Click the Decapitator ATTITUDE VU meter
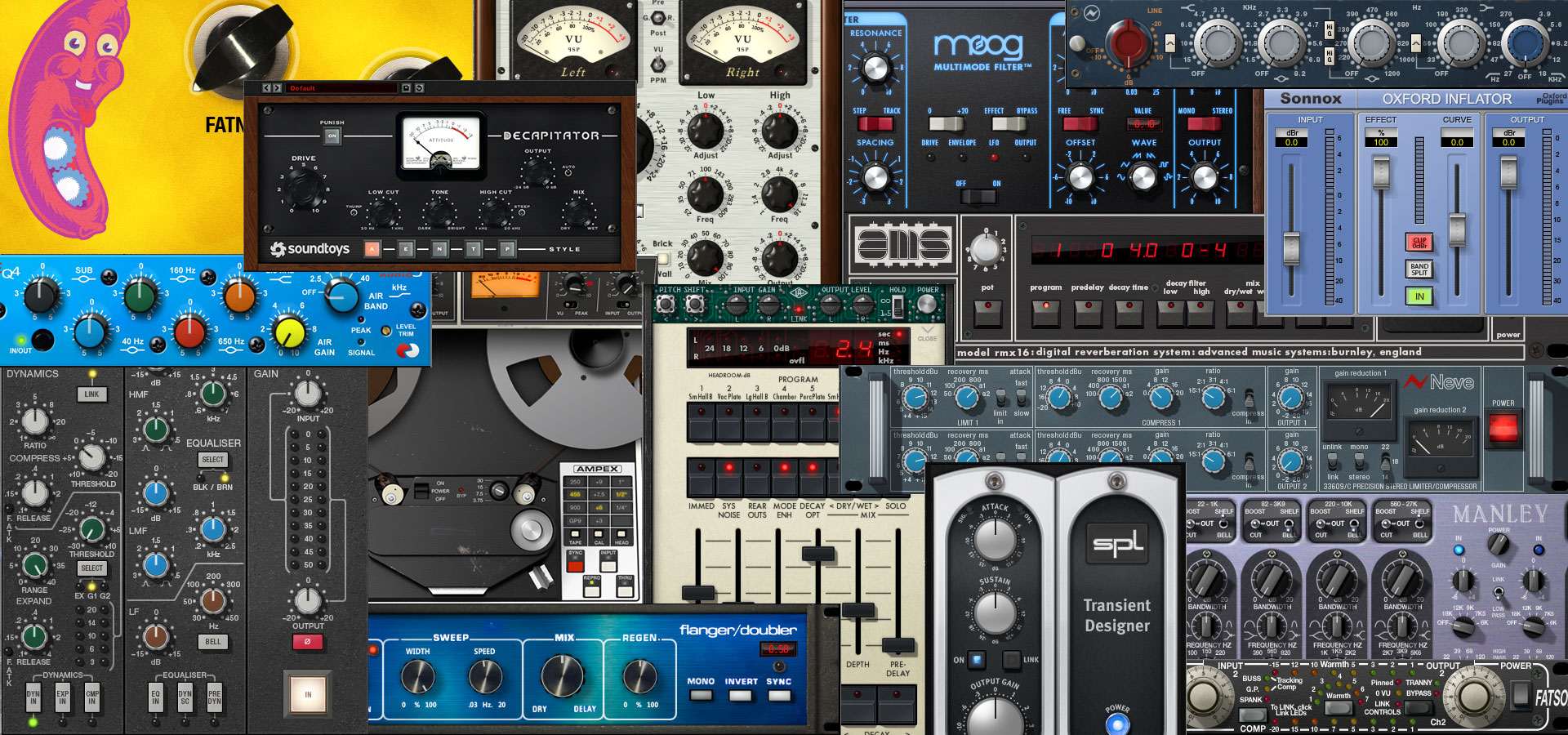The height and width of the screenshot is (735, 1568). (x=441, y=147)
